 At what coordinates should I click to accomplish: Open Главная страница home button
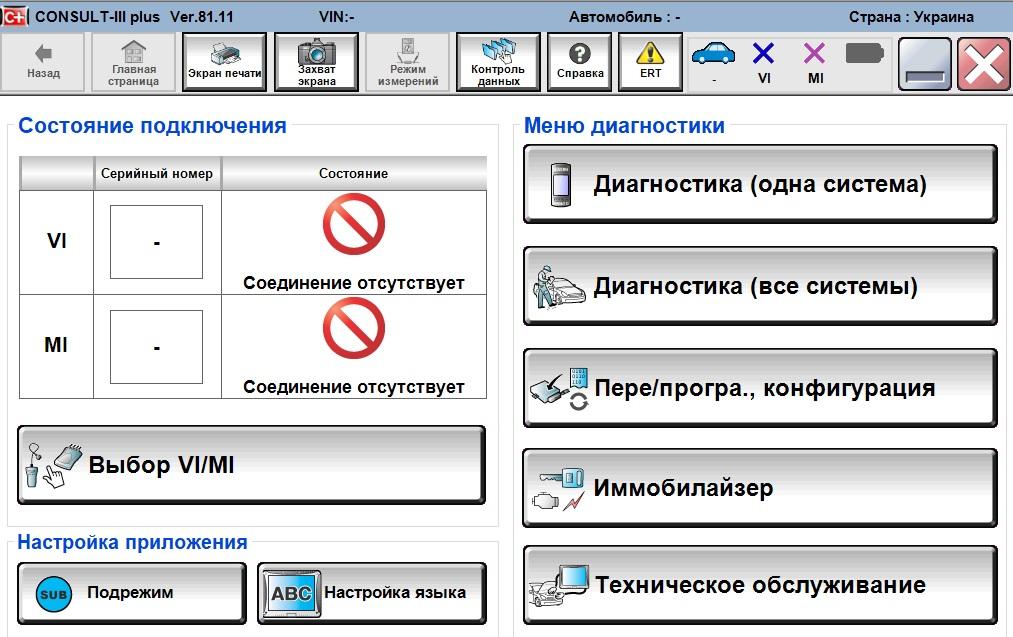pyautogui.click(x=134, y=63)
